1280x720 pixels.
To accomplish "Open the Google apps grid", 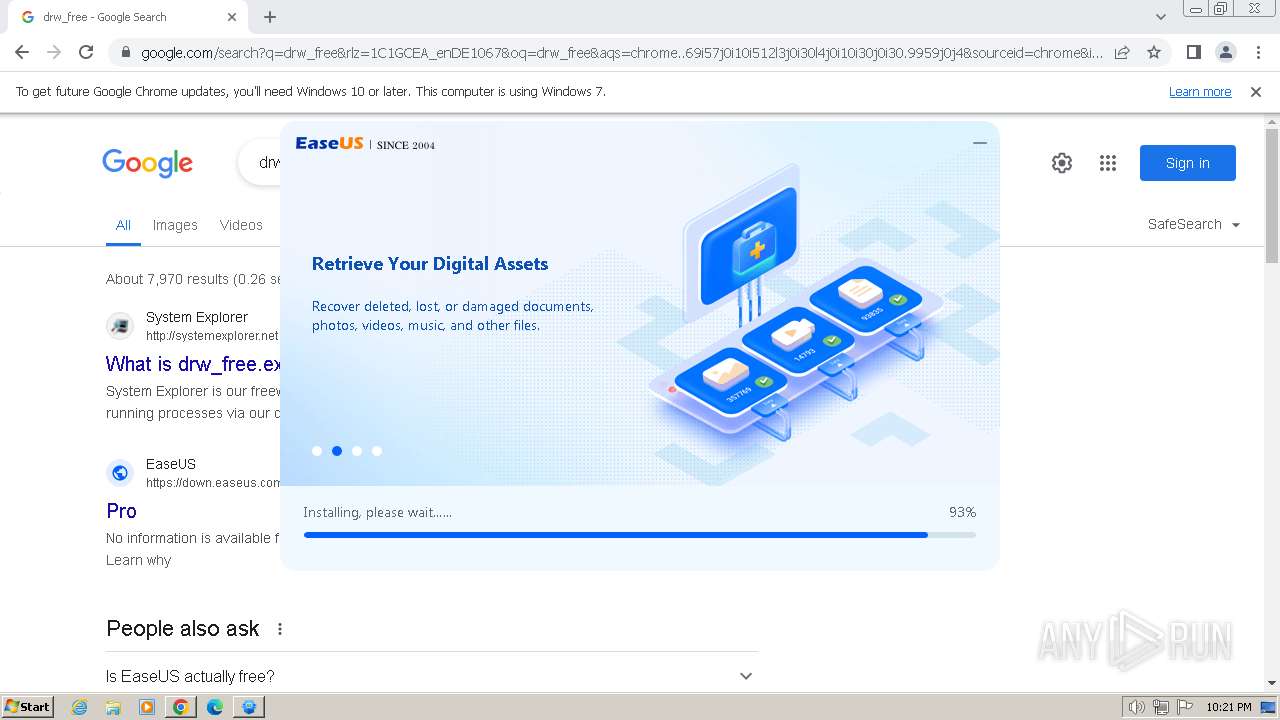I will click(x=1108, y=163).
